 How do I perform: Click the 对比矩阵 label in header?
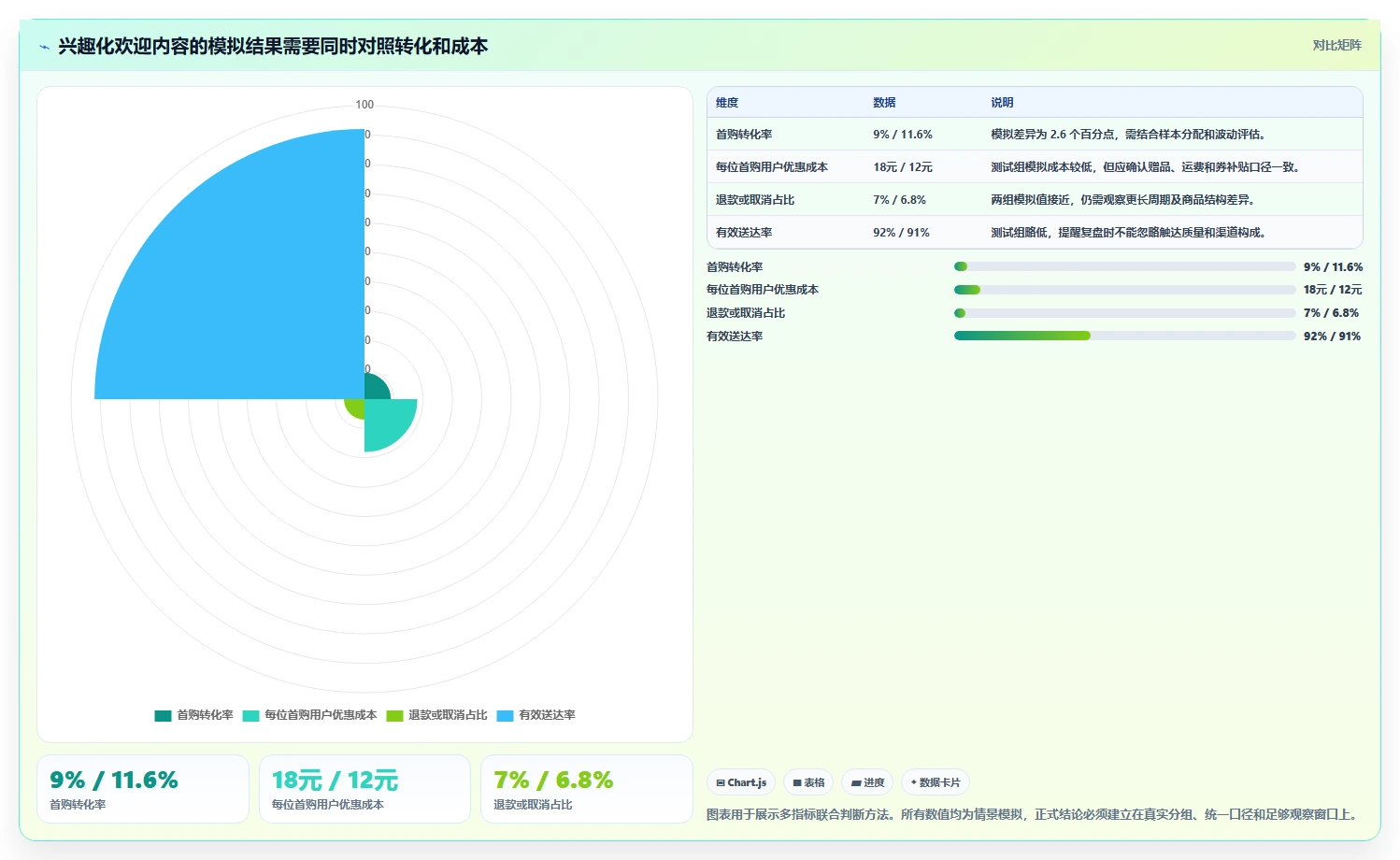pyautogui.click(x=1336, y=45)
